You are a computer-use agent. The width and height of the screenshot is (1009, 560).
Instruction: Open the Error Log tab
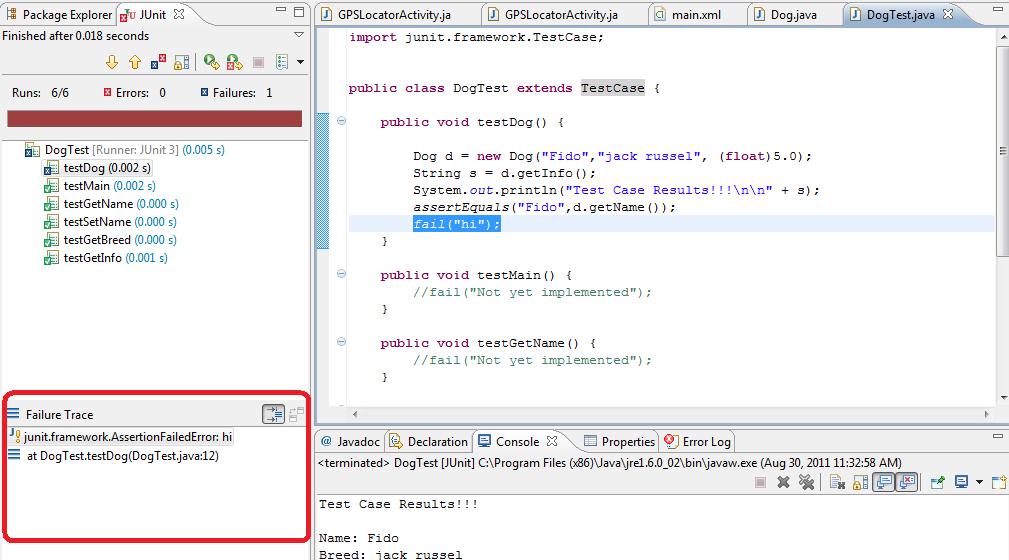(698, 442)
